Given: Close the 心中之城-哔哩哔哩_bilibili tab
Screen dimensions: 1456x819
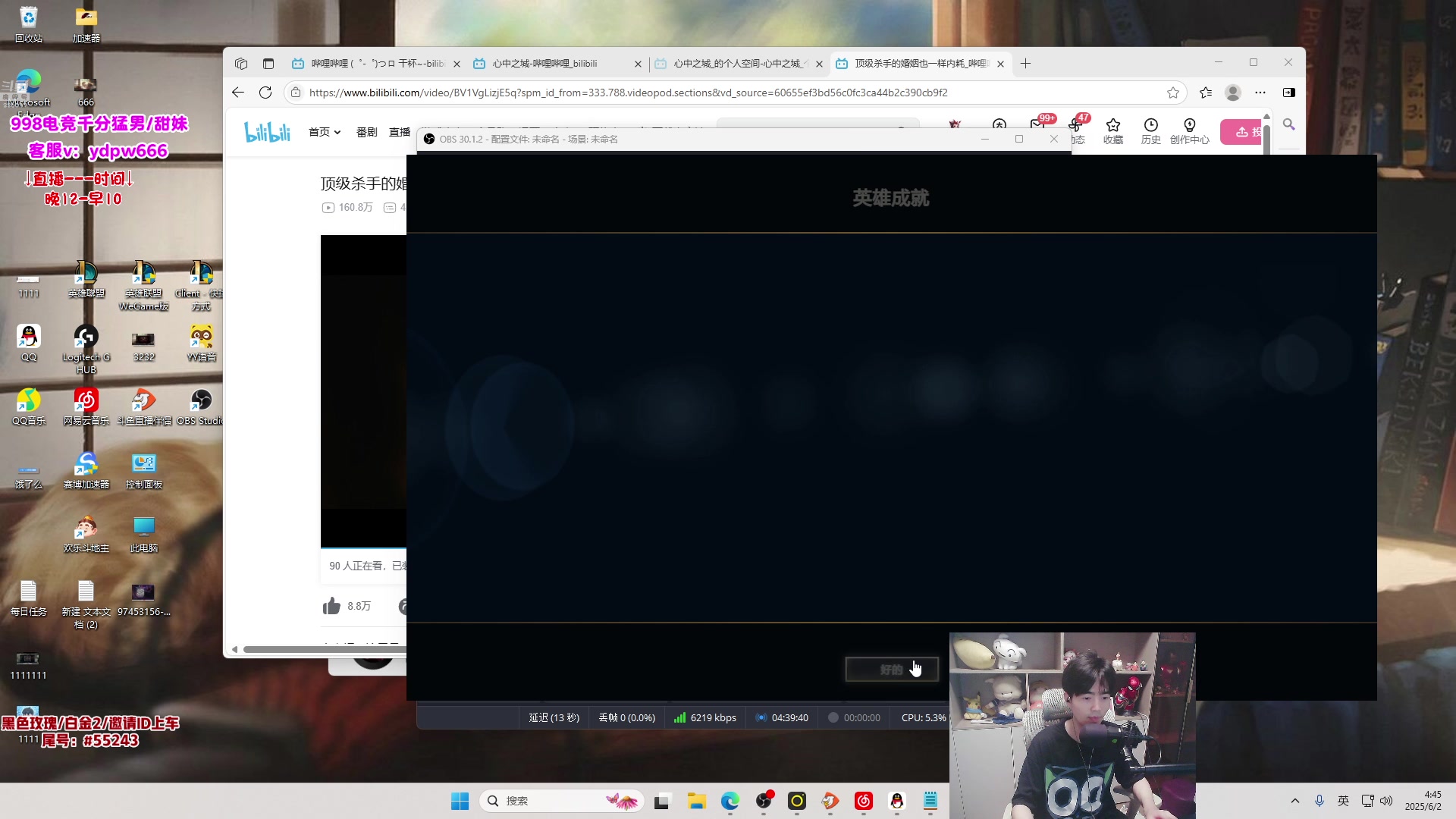Looking at the screenshot, I should point(638,64).
